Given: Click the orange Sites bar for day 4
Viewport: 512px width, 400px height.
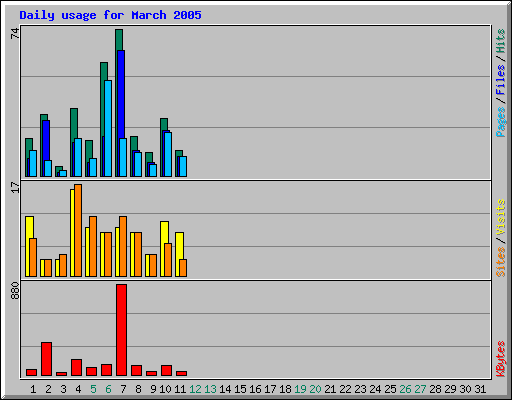Looking at the screenshot, I should point(78,230).
